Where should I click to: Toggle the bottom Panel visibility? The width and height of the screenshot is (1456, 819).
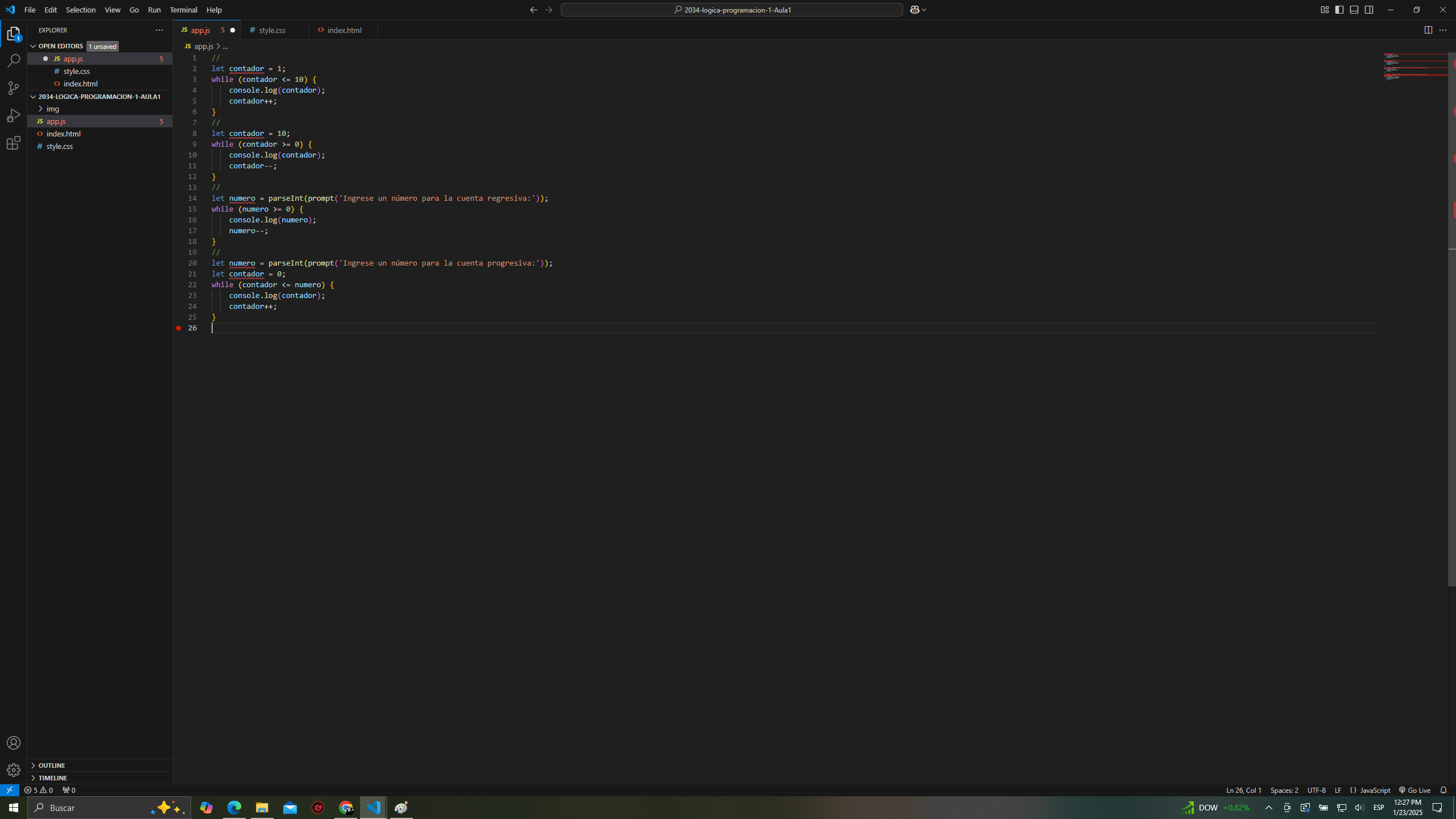coord(1354,10)
